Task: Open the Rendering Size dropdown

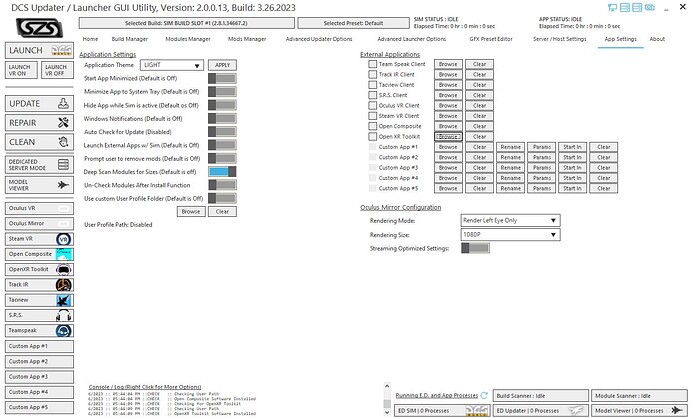Action: tap(510, 235)
